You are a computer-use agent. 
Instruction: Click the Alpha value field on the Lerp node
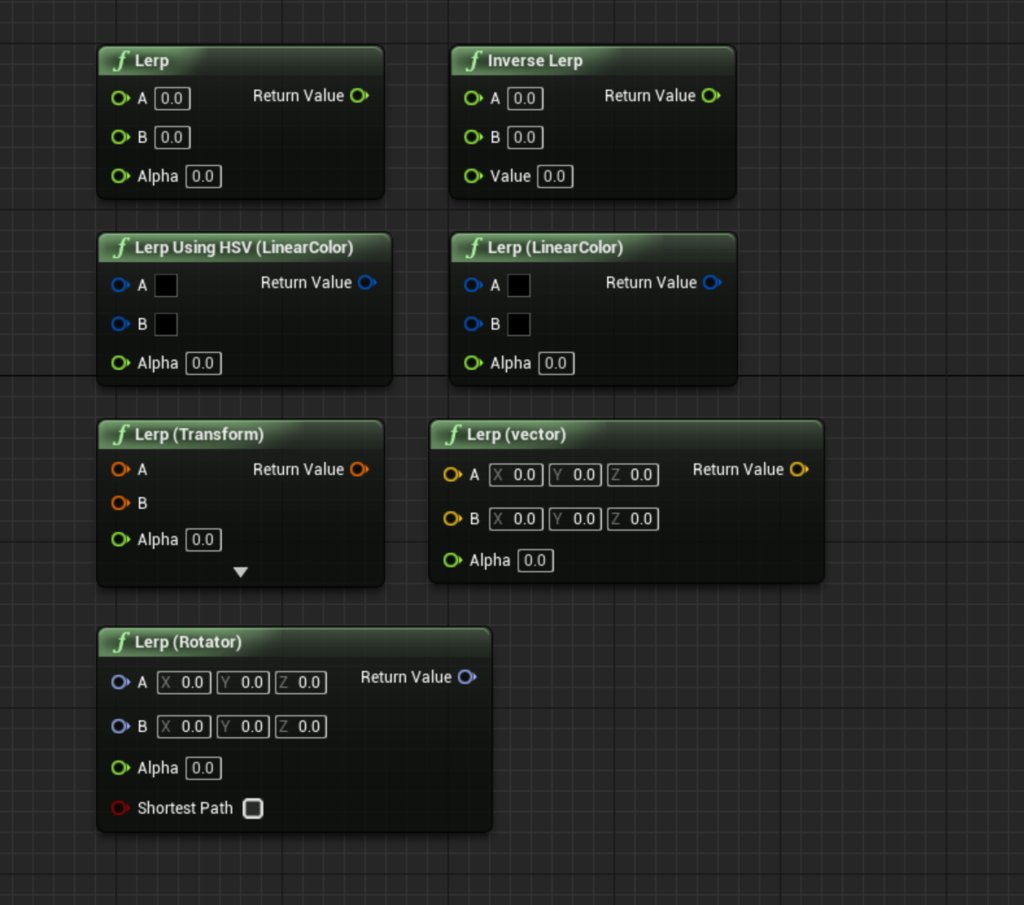pyautogui.click(x=203, y=176)
